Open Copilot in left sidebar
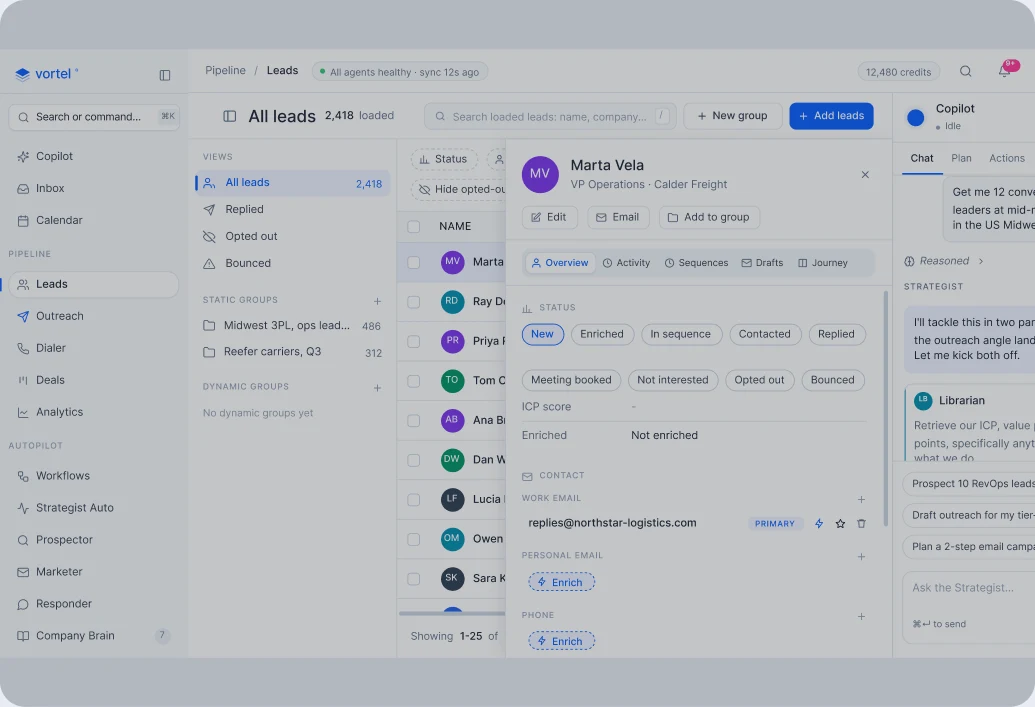The width and height of the screenshot is (1035, 707). (94, 156)
